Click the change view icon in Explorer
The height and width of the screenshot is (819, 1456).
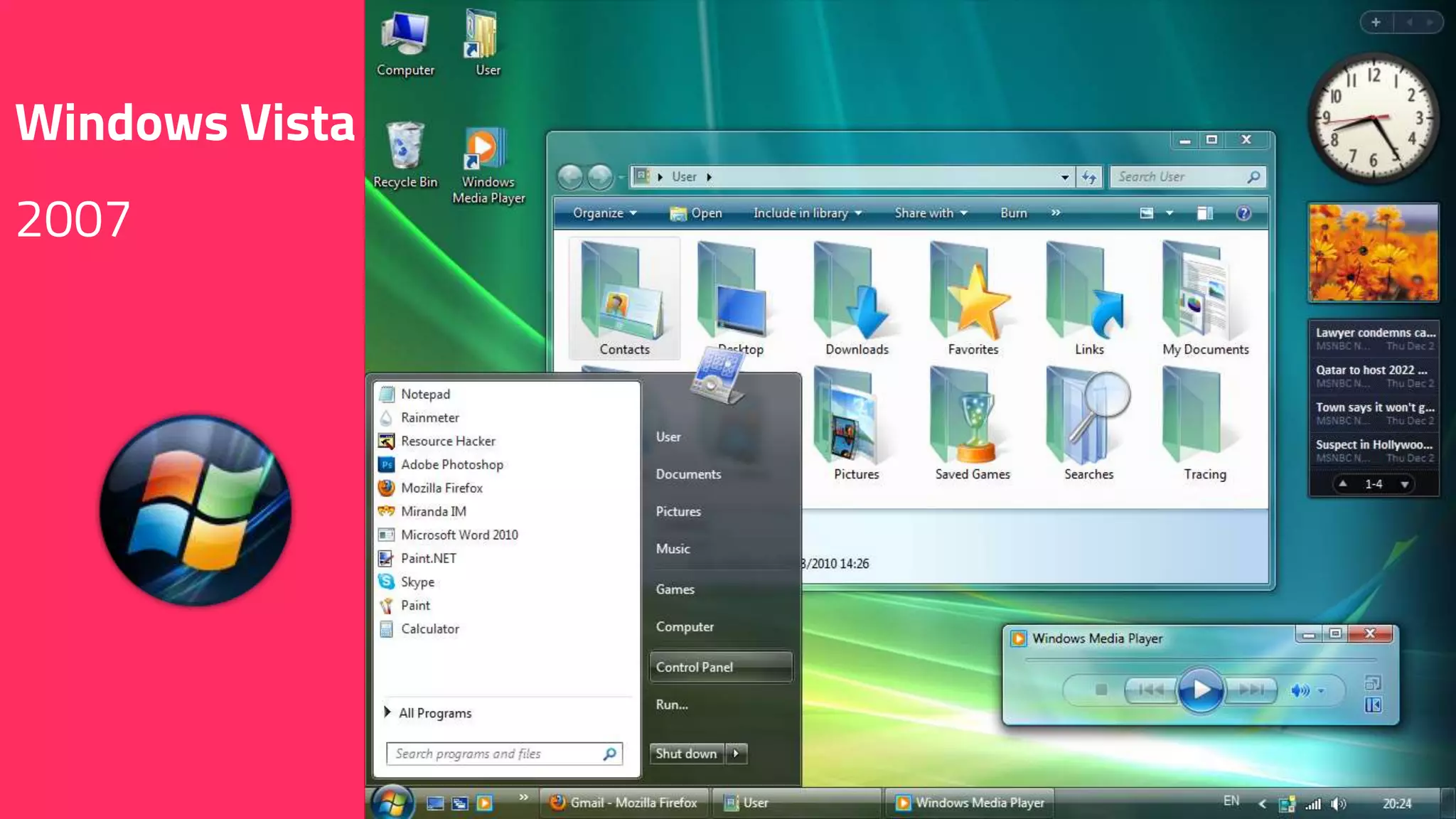(x=1146, y=213)
